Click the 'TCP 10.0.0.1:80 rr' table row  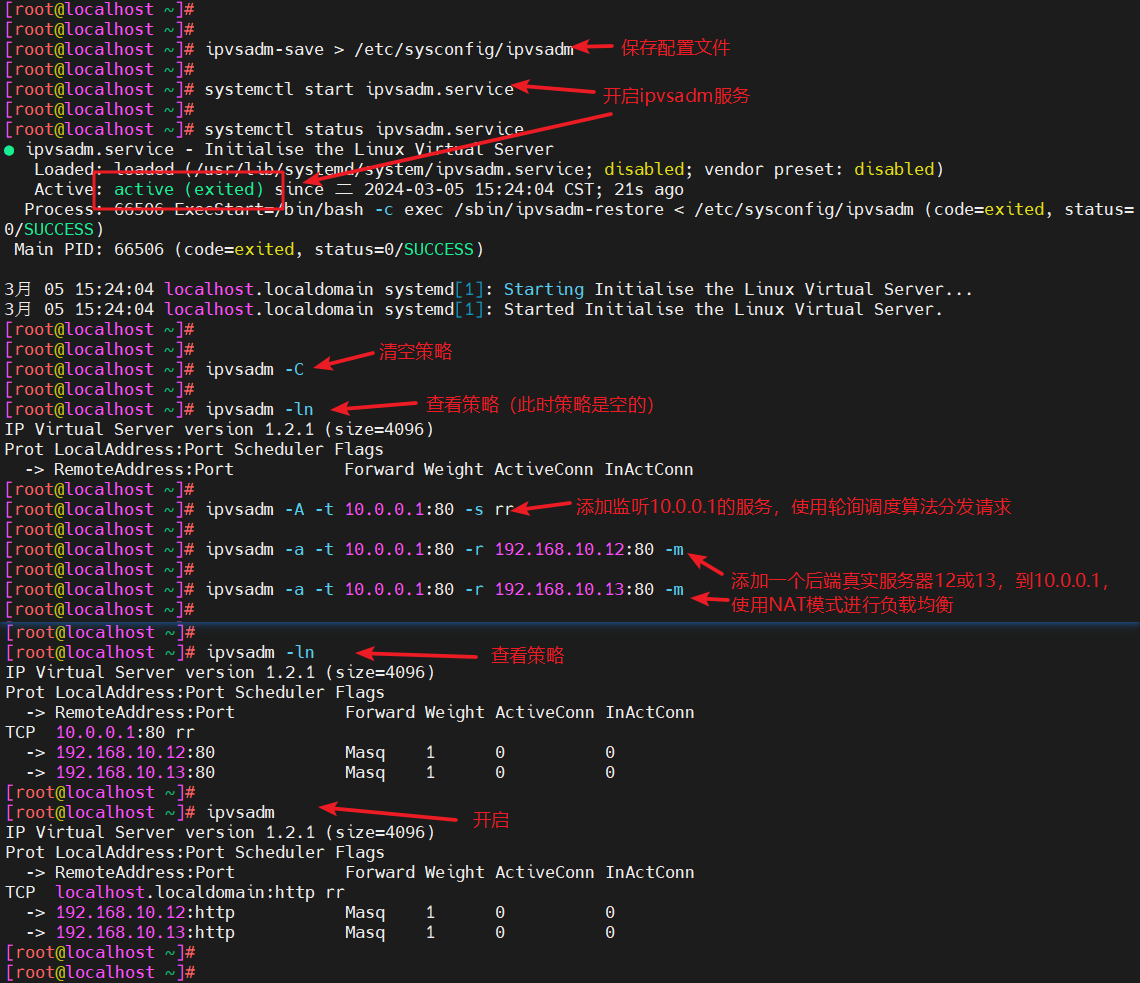100,733
